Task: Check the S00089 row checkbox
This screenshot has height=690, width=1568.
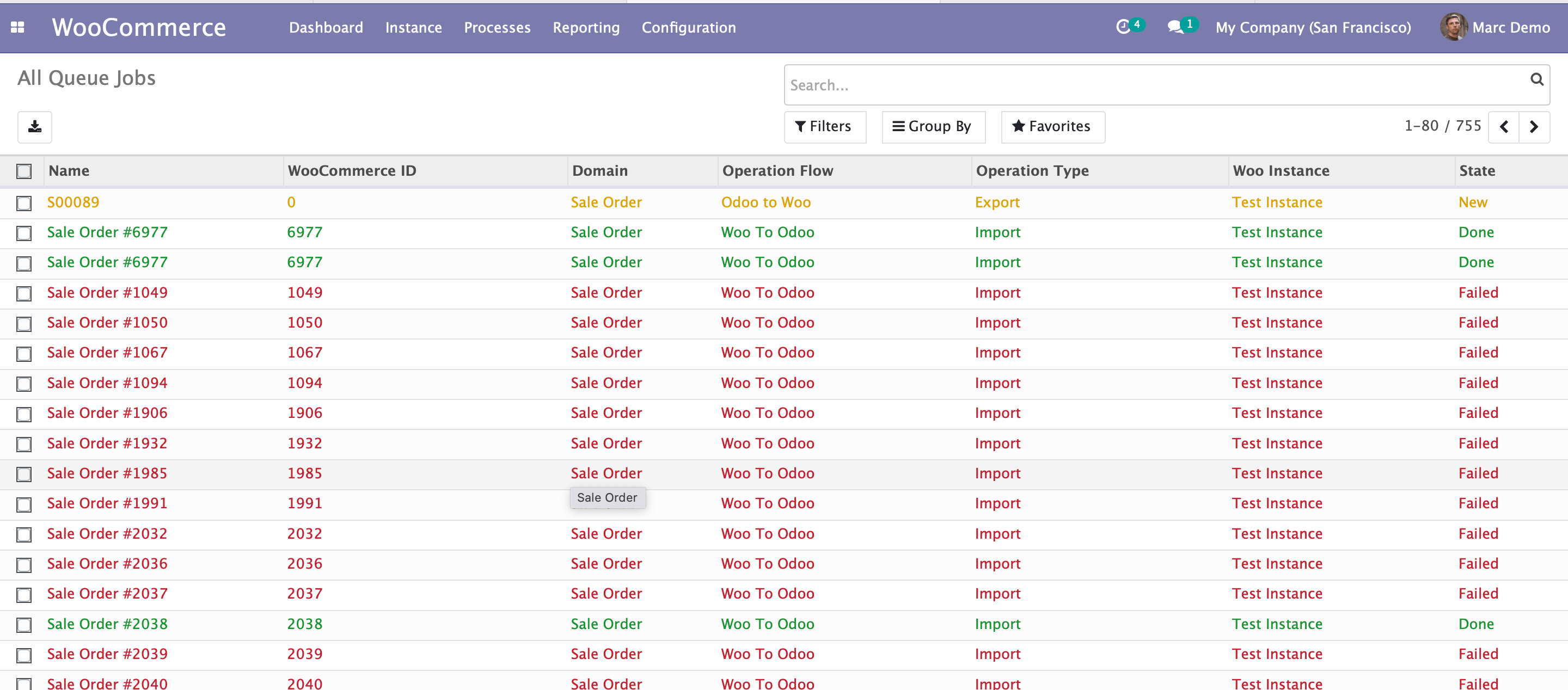Action: (24, 203)
